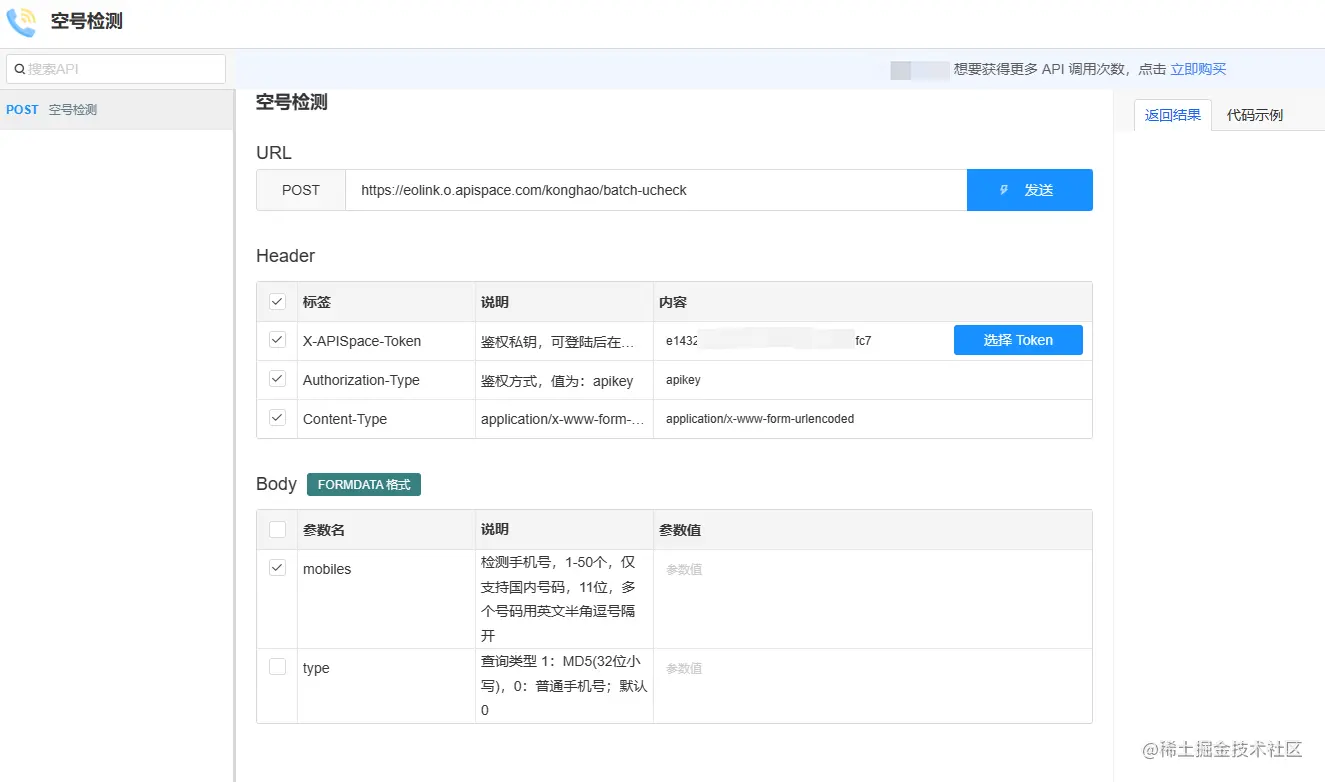Click the request URL input field

pyautogui.click(x=656, y=190)
